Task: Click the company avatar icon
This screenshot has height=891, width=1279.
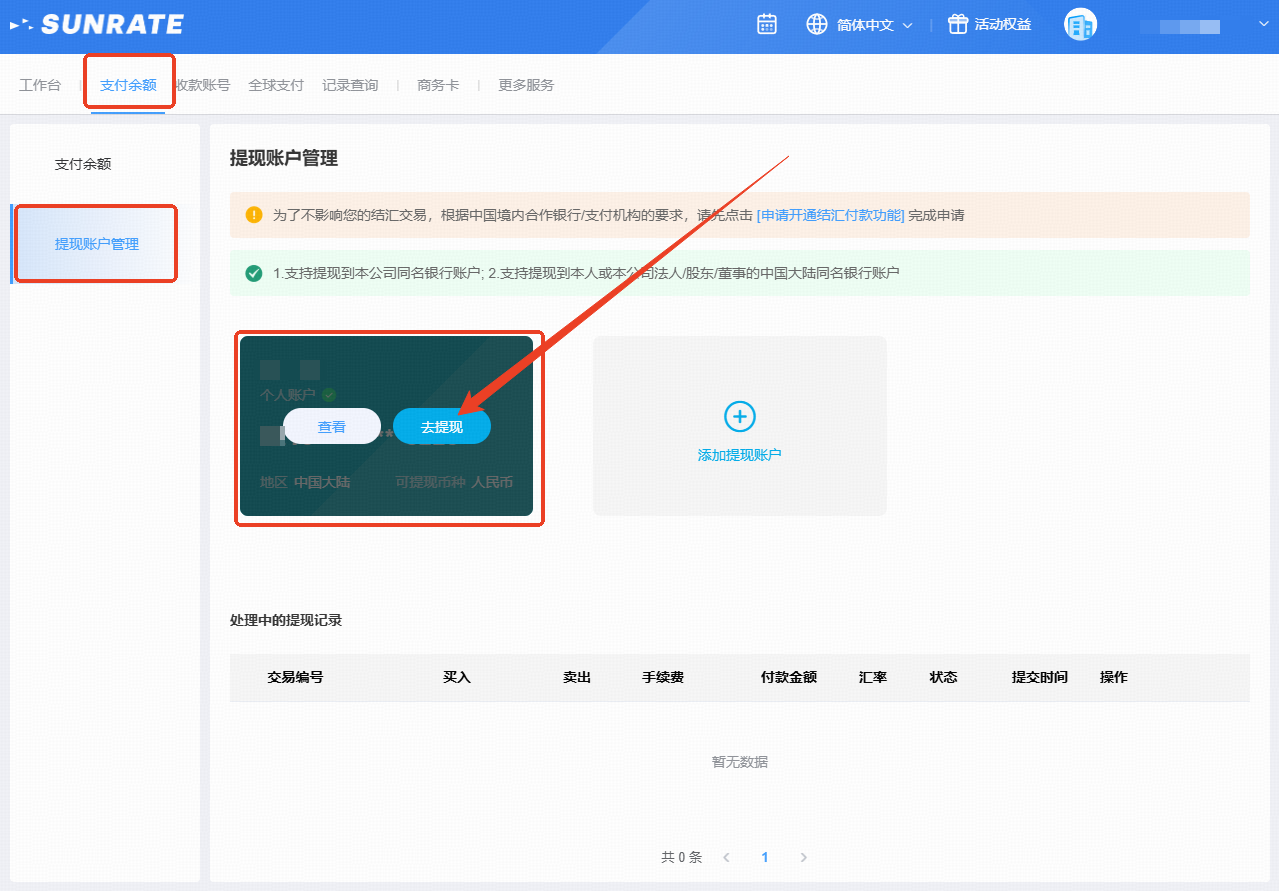Action: (x=1080, y=25)
